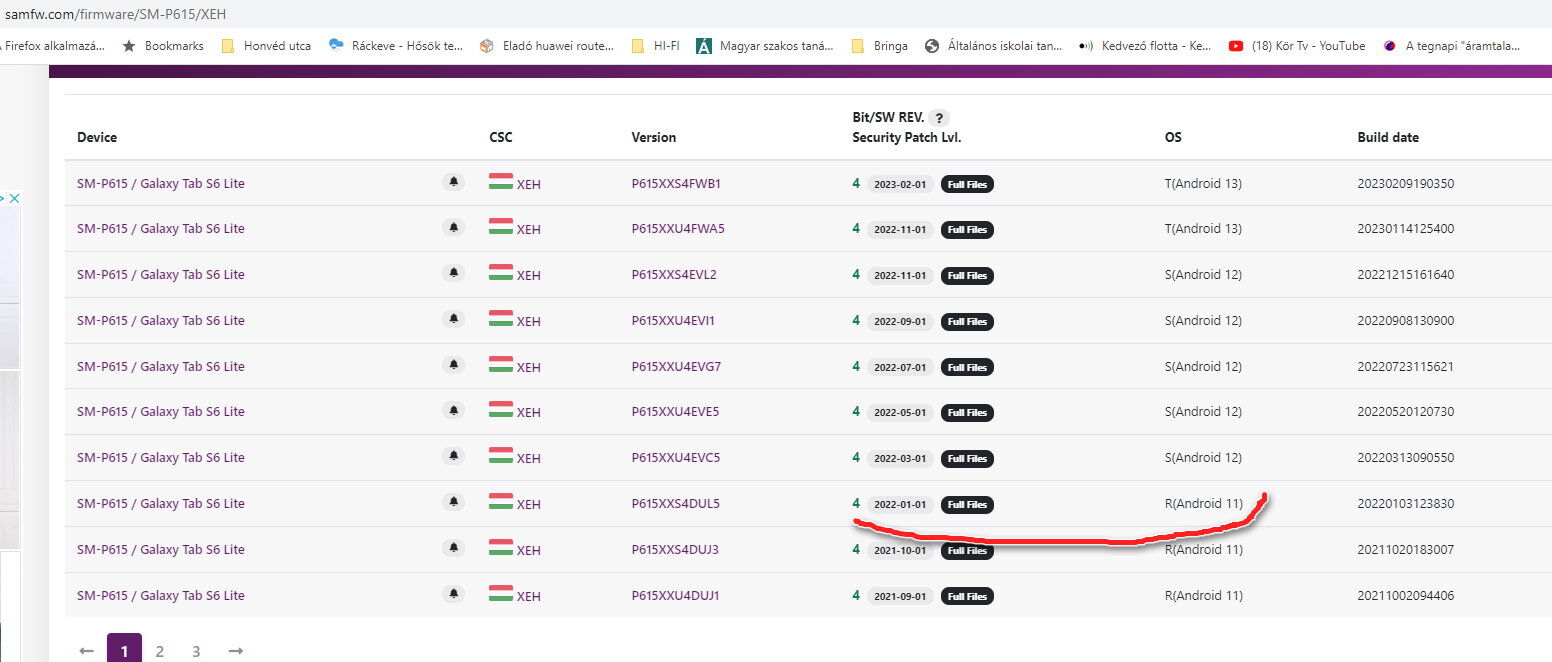Click the ad info triangle icon

3,199
